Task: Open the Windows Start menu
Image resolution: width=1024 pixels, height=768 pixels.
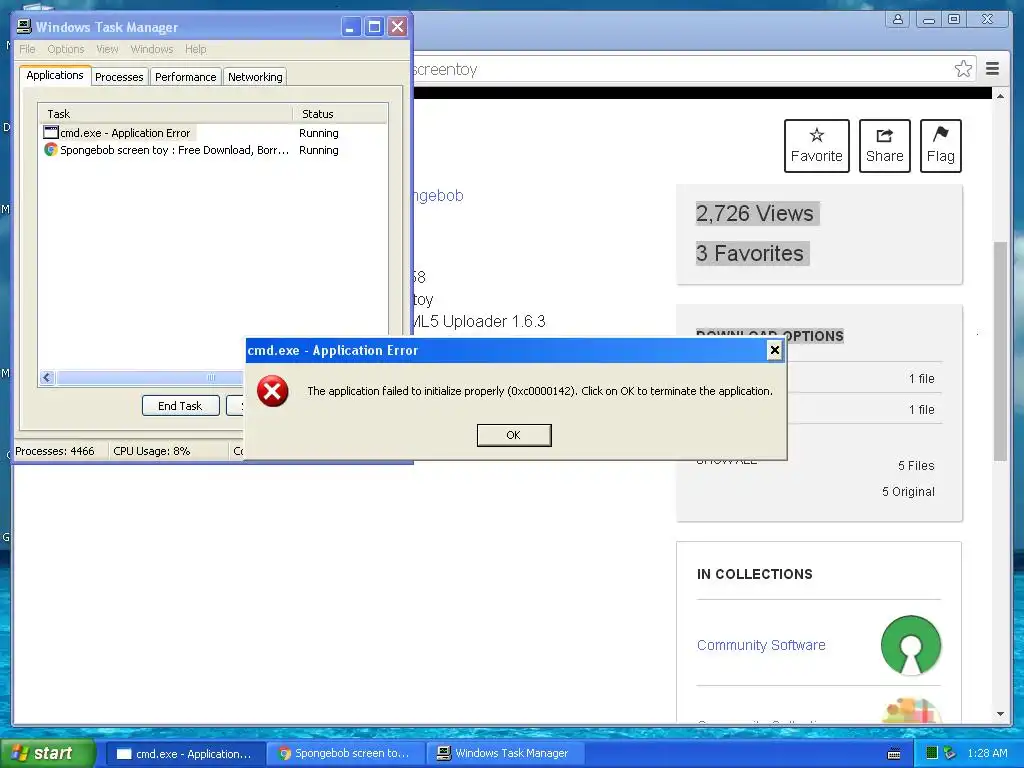Action: (48, 753)
